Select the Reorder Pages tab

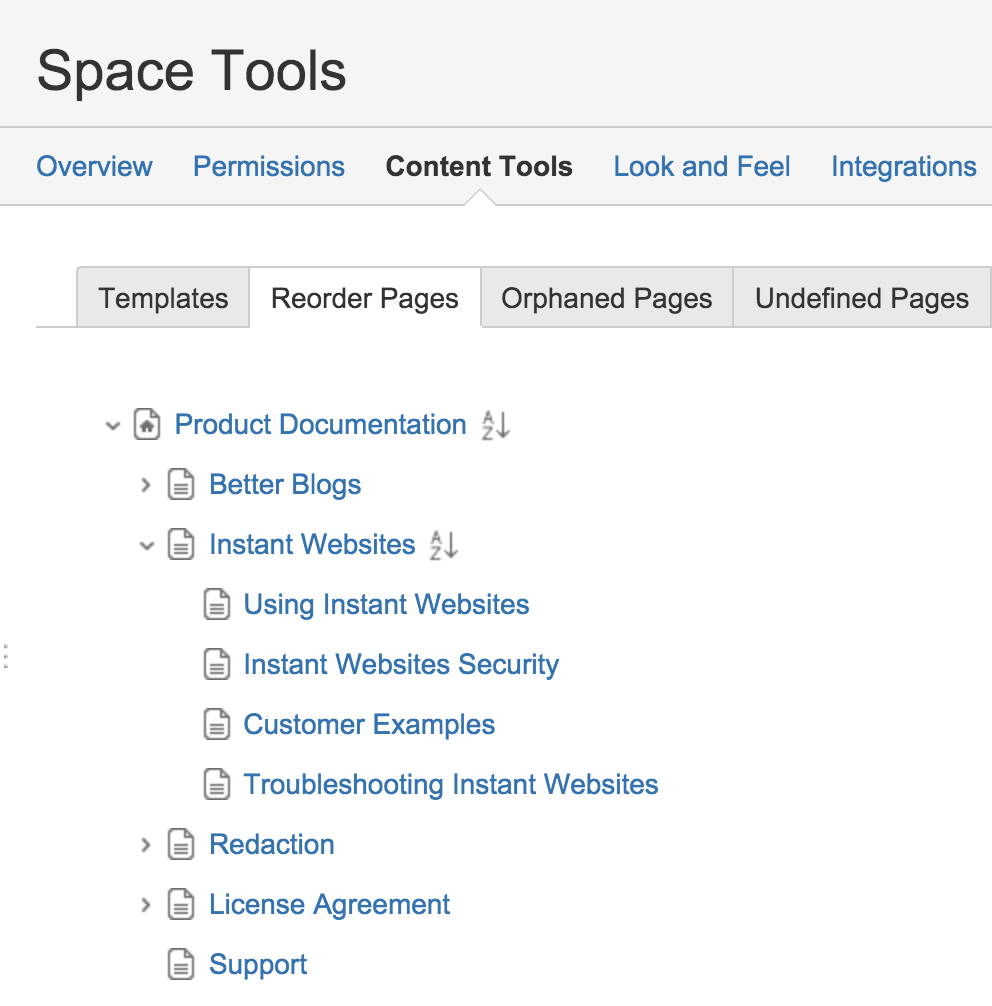(x=365, y=298)
